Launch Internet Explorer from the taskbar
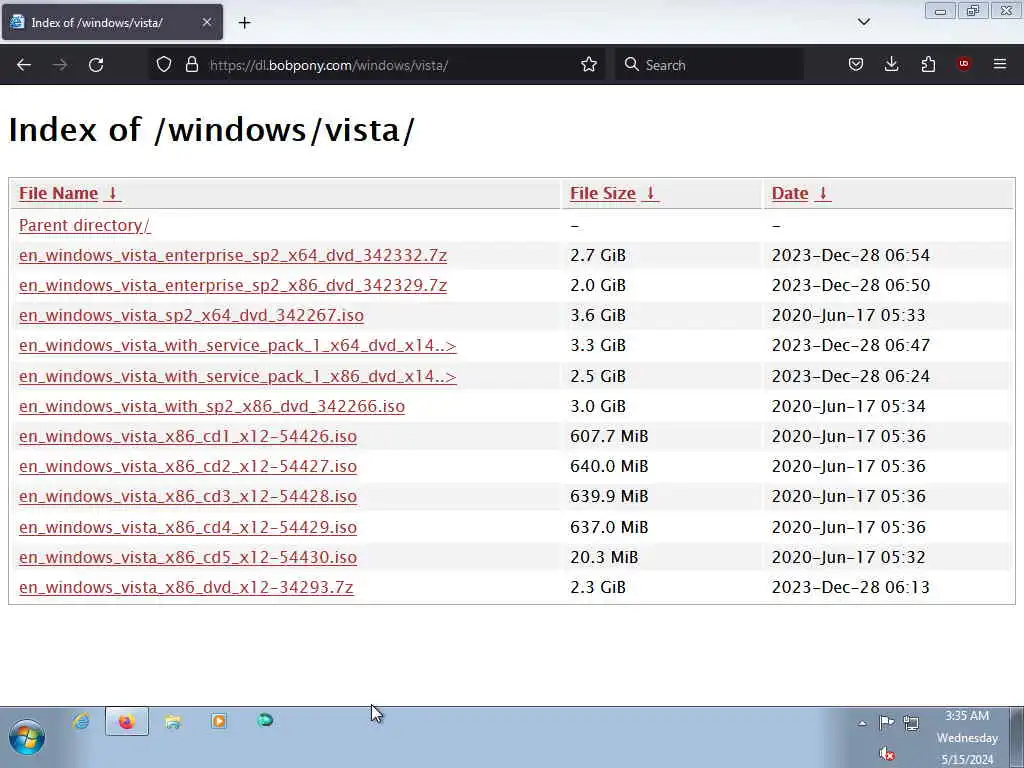This screenshot has height=768, width=1024. point(81,721)
